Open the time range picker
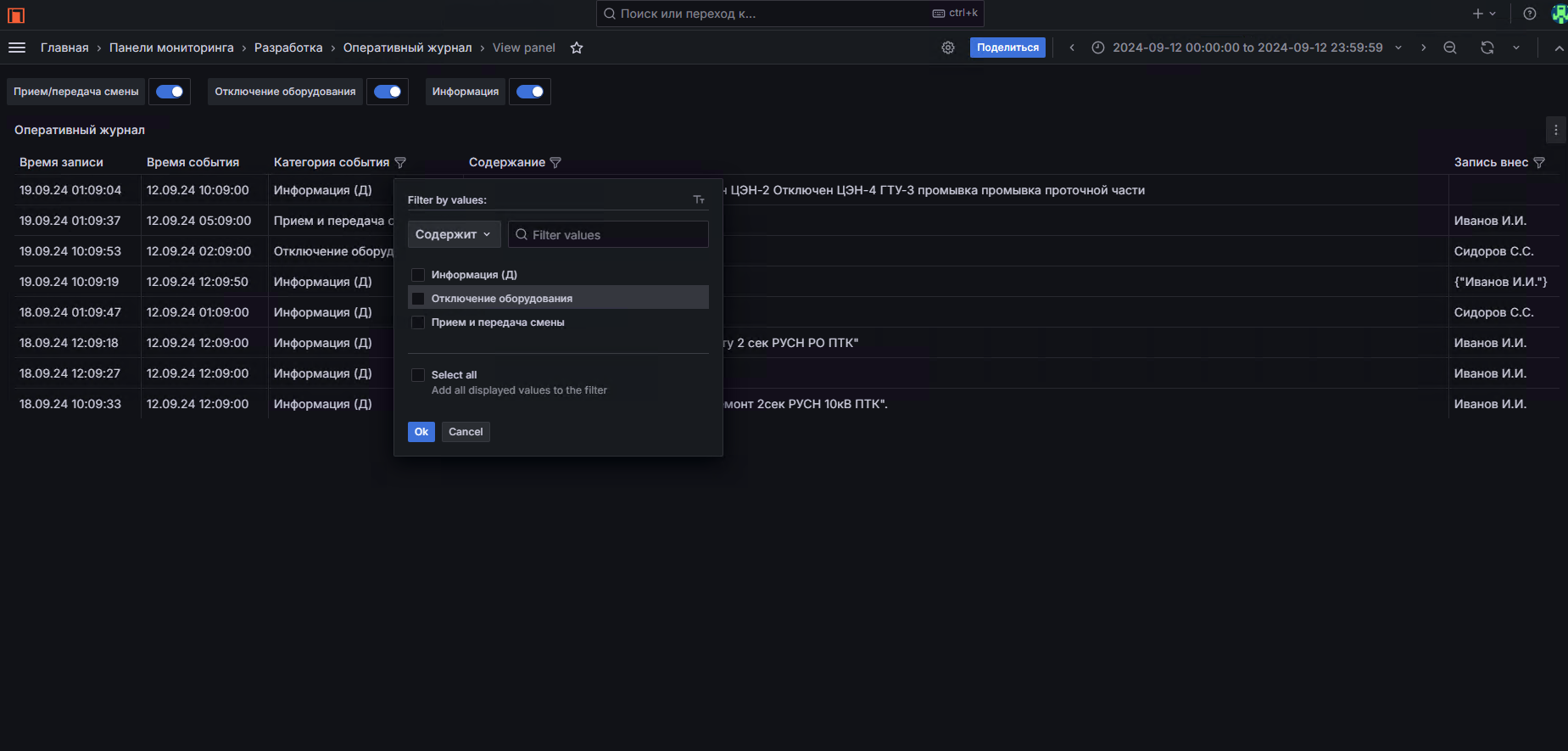 click(x=1247, y=48)
